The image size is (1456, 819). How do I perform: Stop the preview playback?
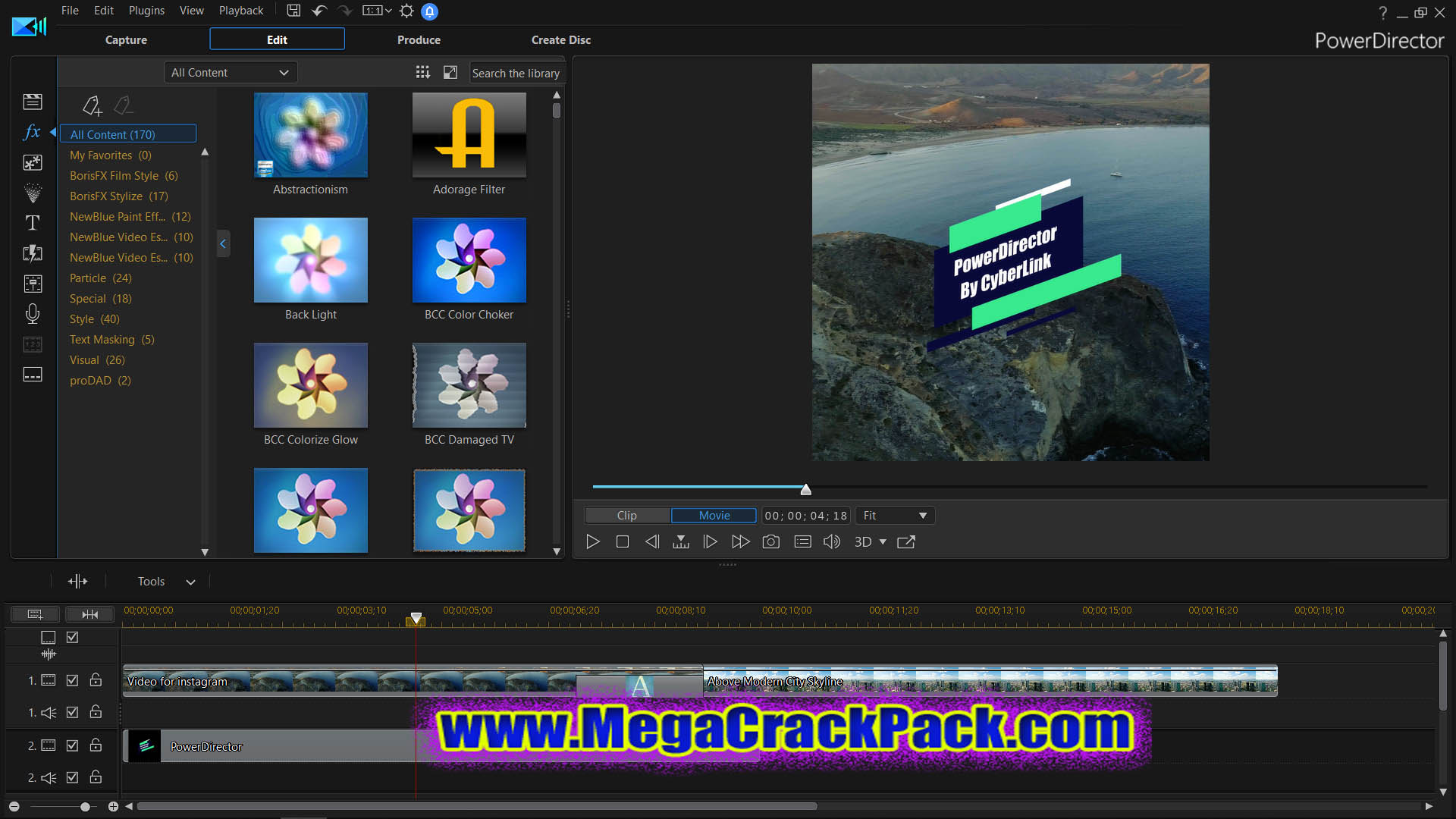[623, 541]
